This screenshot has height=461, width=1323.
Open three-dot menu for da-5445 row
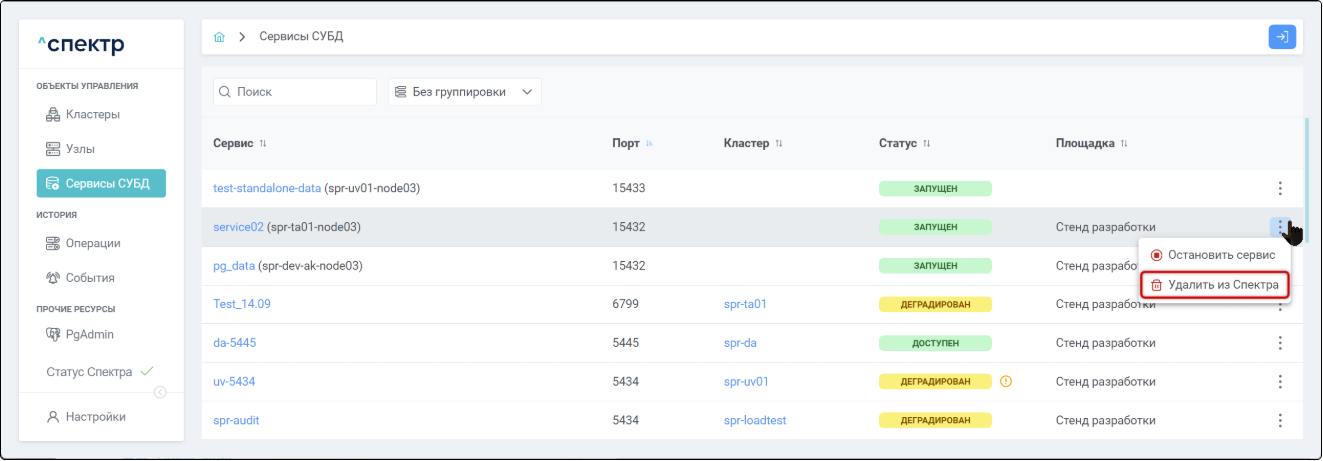coord(1280,343)
